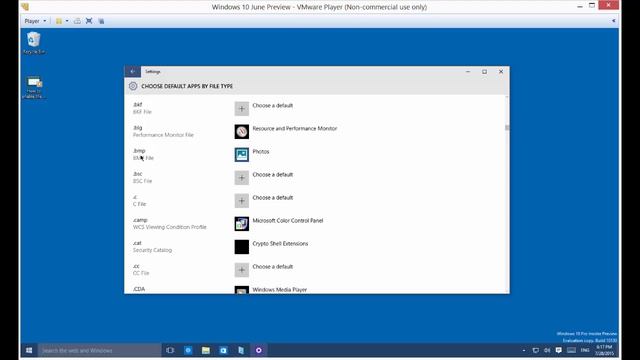Open network status in system tray

(536, 350)
